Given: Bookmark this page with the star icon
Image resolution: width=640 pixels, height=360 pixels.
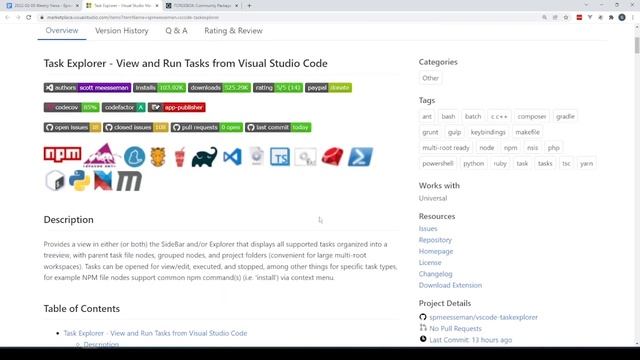Looking at the screenshot, I should click(x=566, y=18).
